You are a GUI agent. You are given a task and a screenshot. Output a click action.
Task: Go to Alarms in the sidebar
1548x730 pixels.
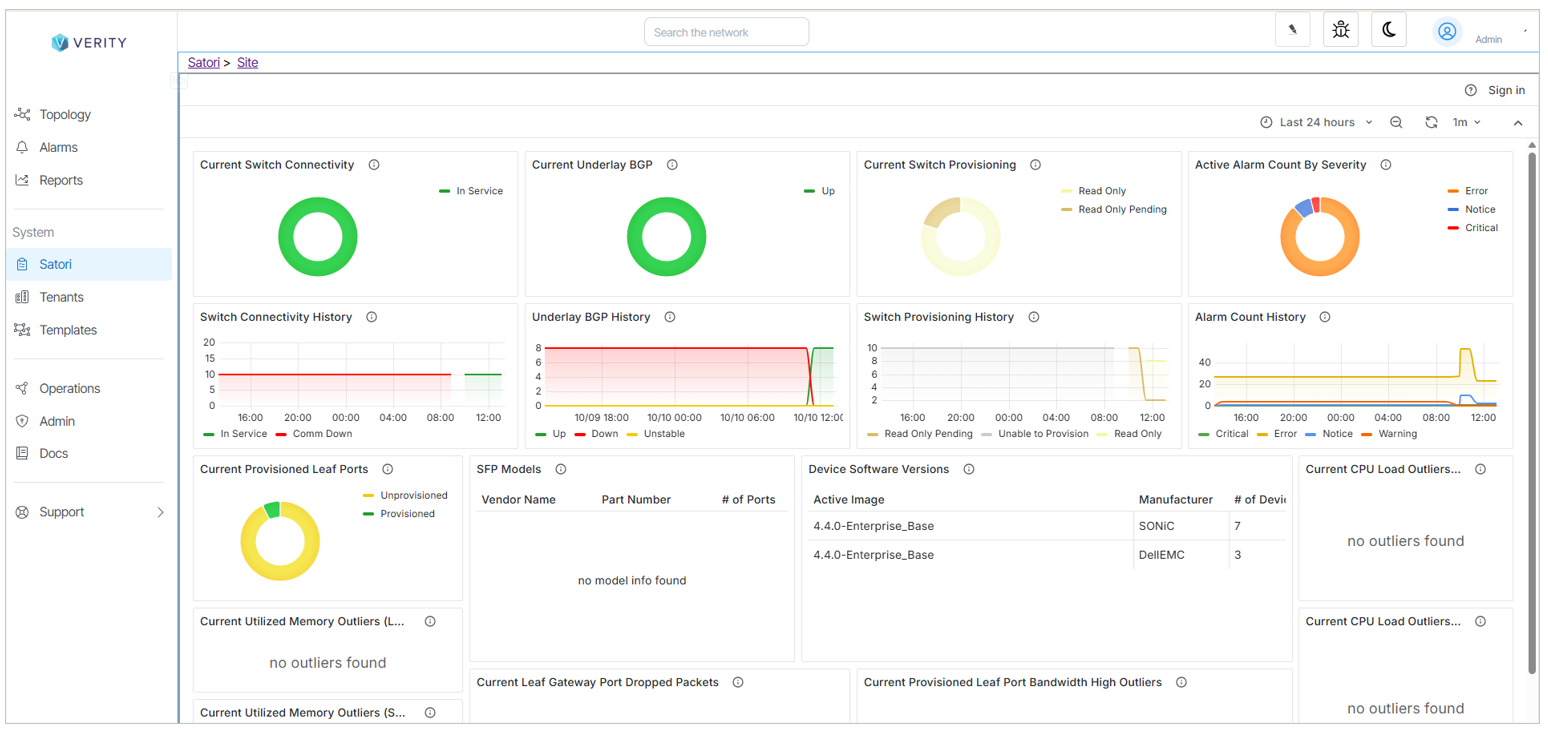58,148
